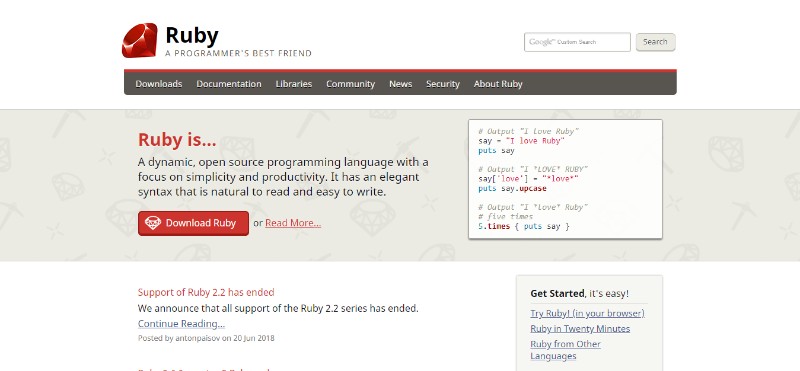Open the Documentation menu item
This screenshot has height=371, width=800.
[x=229, y=84]
